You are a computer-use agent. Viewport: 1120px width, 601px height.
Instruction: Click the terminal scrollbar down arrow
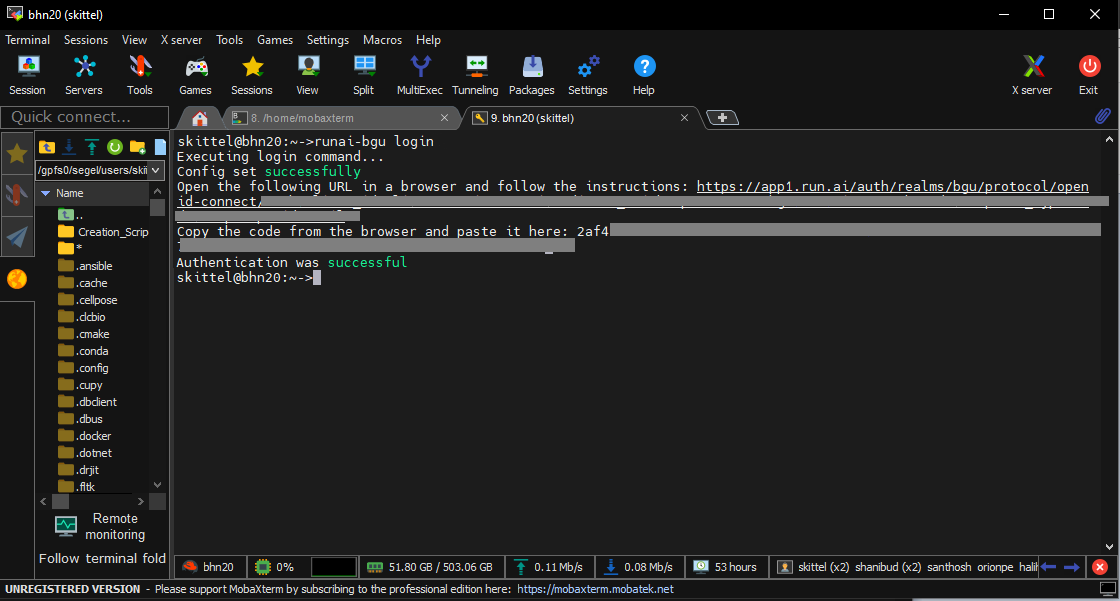pos(1109,547)
